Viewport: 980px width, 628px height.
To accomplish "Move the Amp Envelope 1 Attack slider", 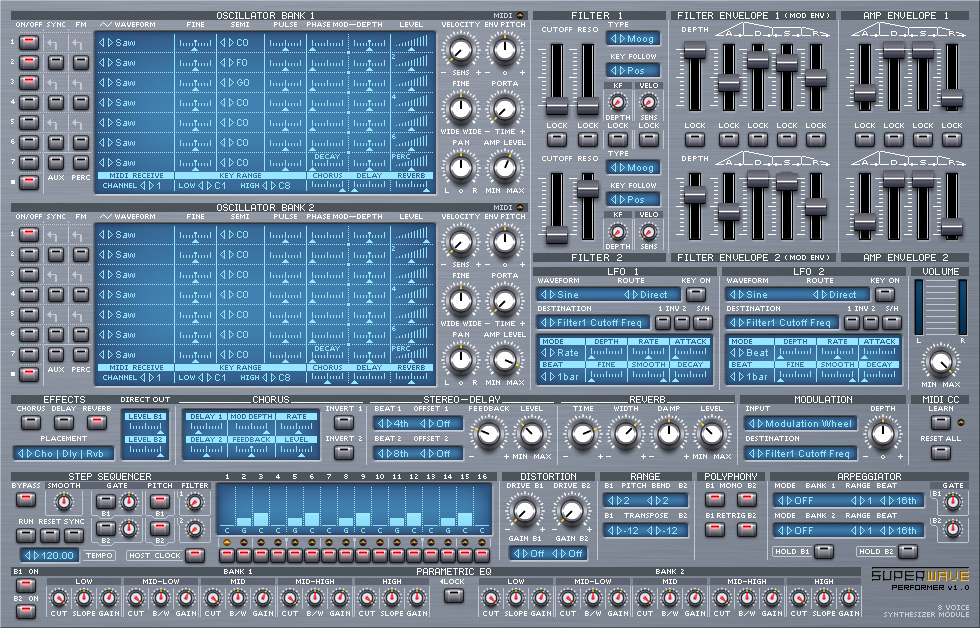I will [x=865, y=92].
